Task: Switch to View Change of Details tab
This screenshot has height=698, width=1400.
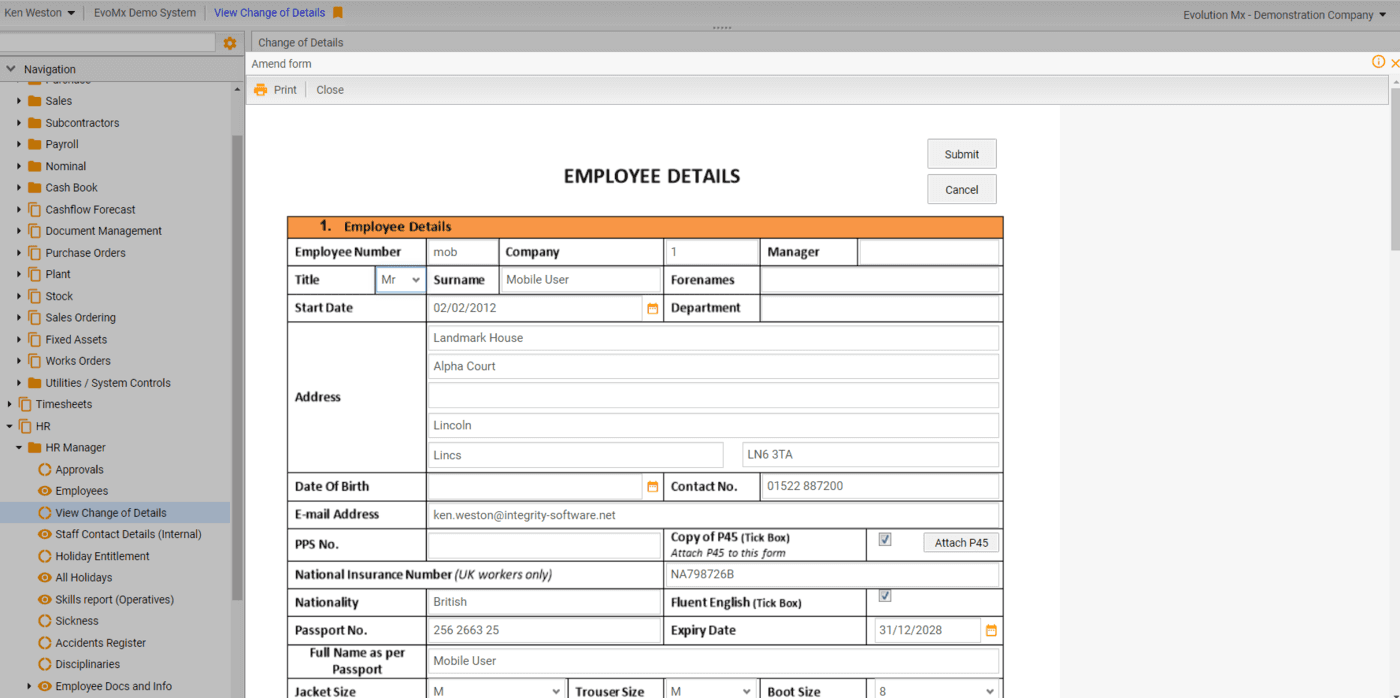Action: point(269,13)
